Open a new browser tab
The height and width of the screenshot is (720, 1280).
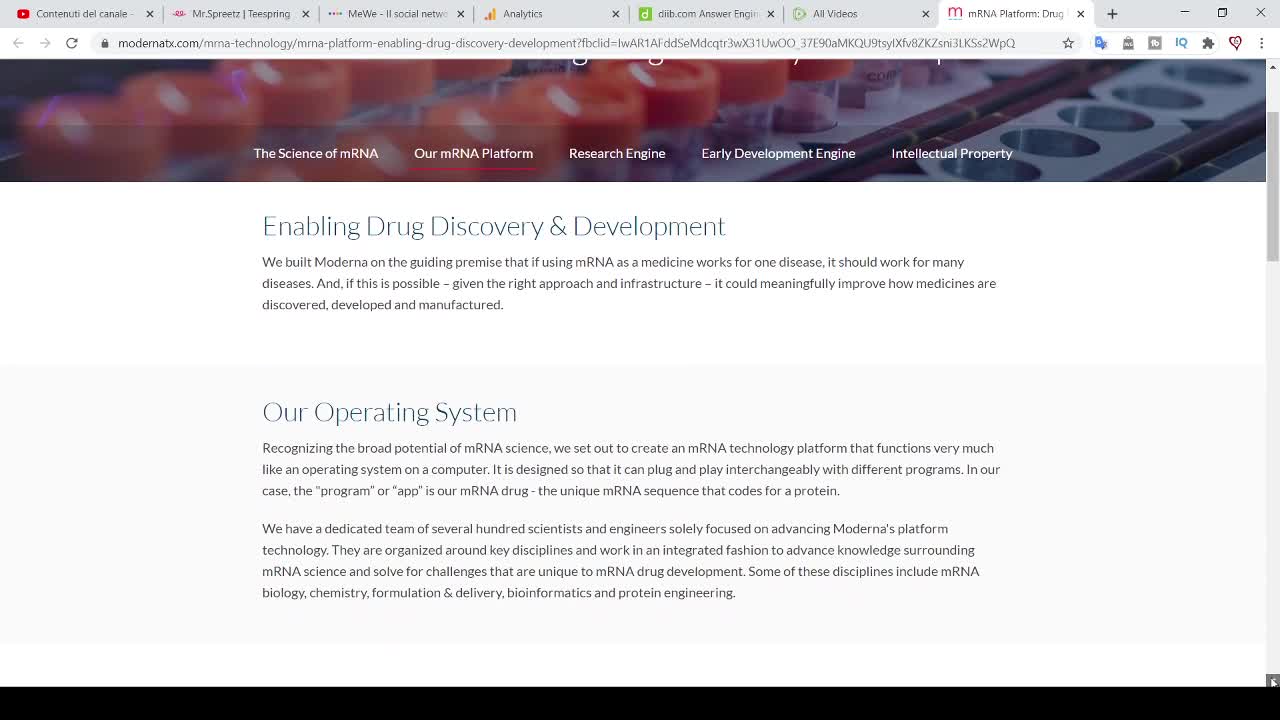click(1112, 14)
